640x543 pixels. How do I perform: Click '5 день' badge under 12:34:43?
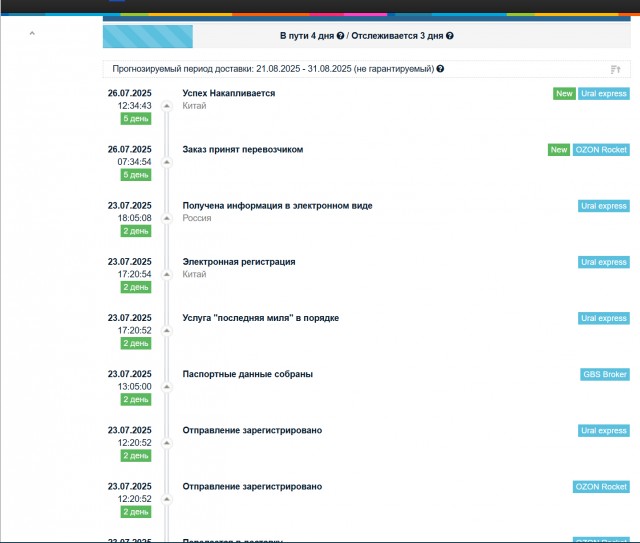(x=136, y=119)
